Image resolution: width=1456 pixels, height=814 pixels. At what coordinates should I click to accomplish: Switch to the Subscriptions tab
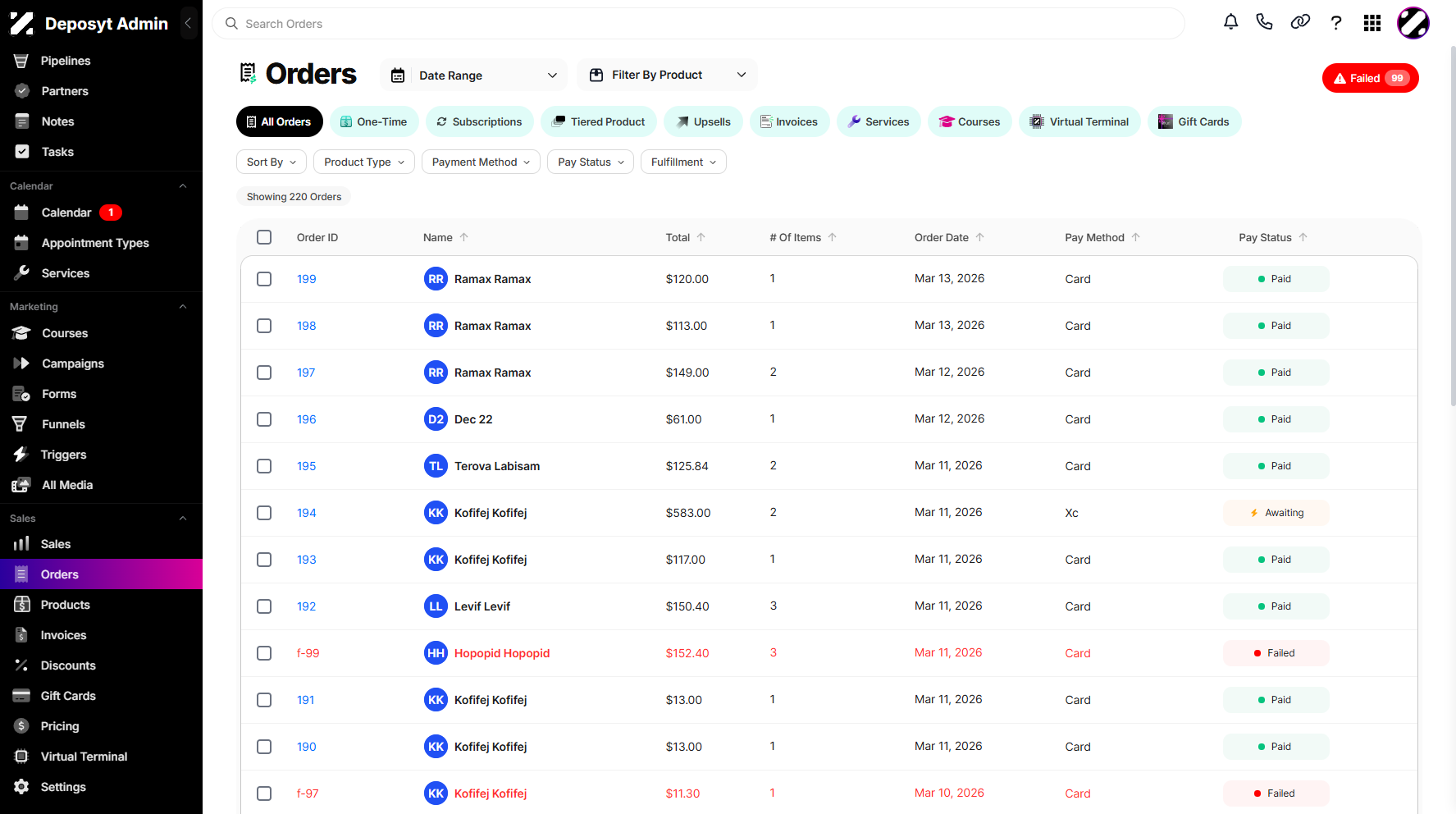point(479,121)
